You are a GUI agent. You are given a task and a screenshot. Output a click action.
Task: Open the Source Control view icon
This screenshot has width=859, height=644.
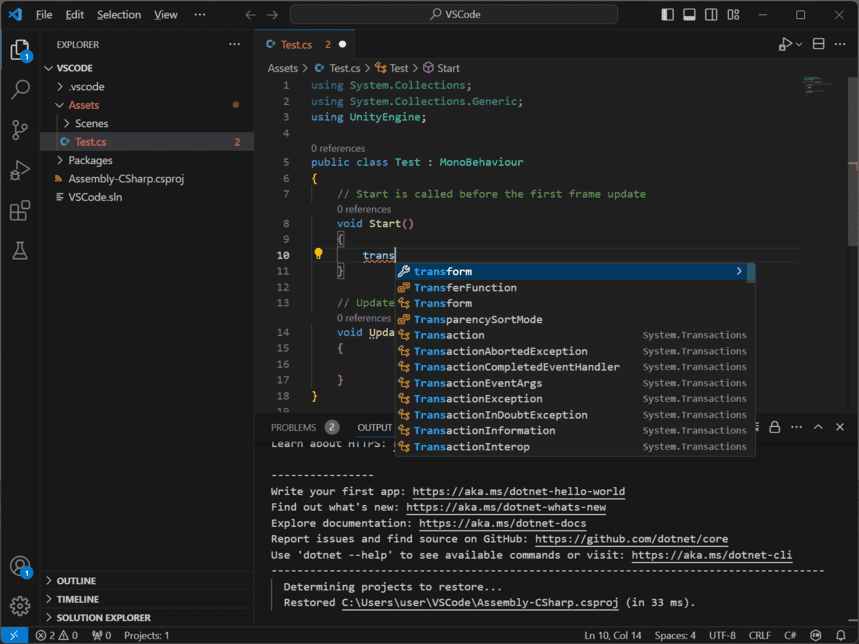[20, 130]
